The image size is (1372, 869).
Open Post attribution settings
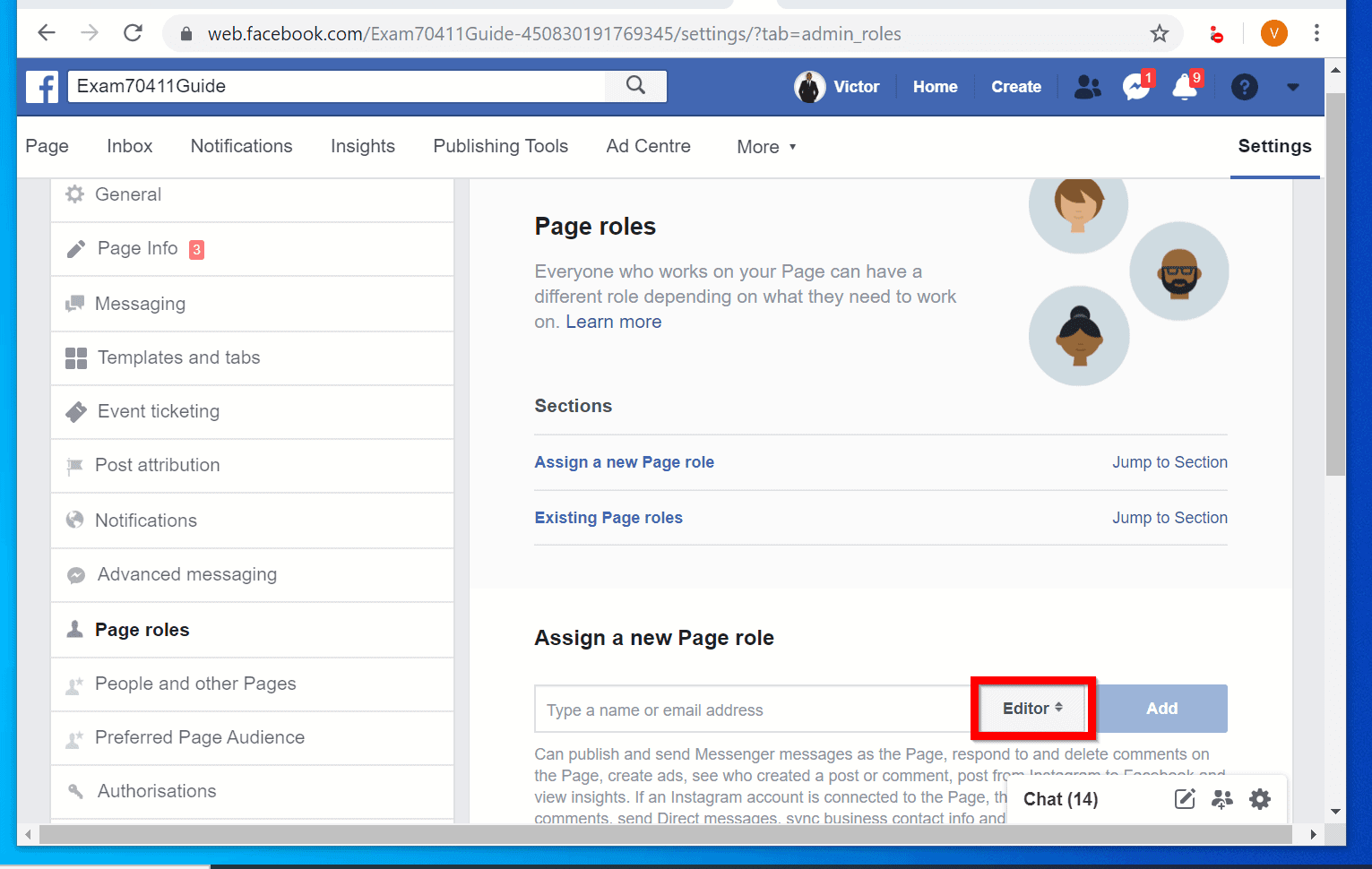[253, 466]
